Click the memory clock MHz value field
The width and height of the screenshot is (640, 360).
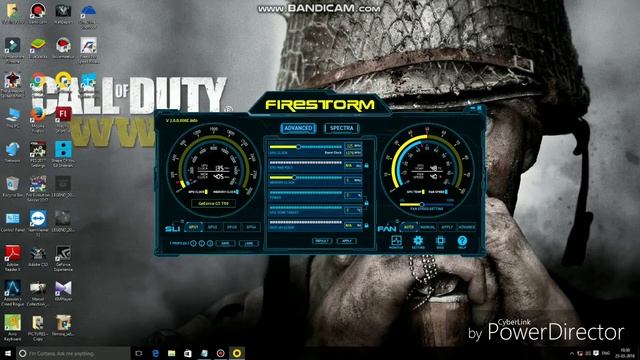point(353,180)
